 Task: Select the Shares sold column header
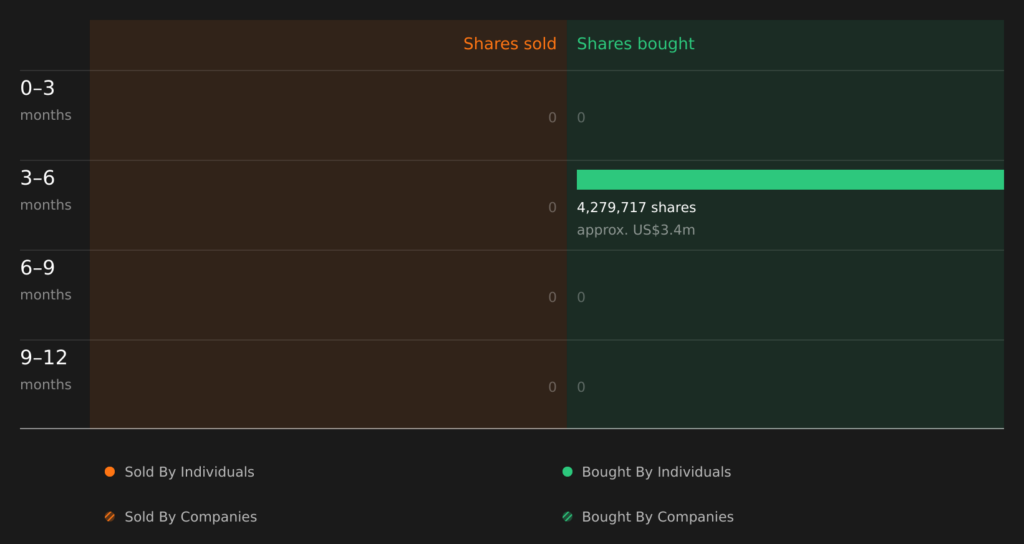[x=509, y=44]
